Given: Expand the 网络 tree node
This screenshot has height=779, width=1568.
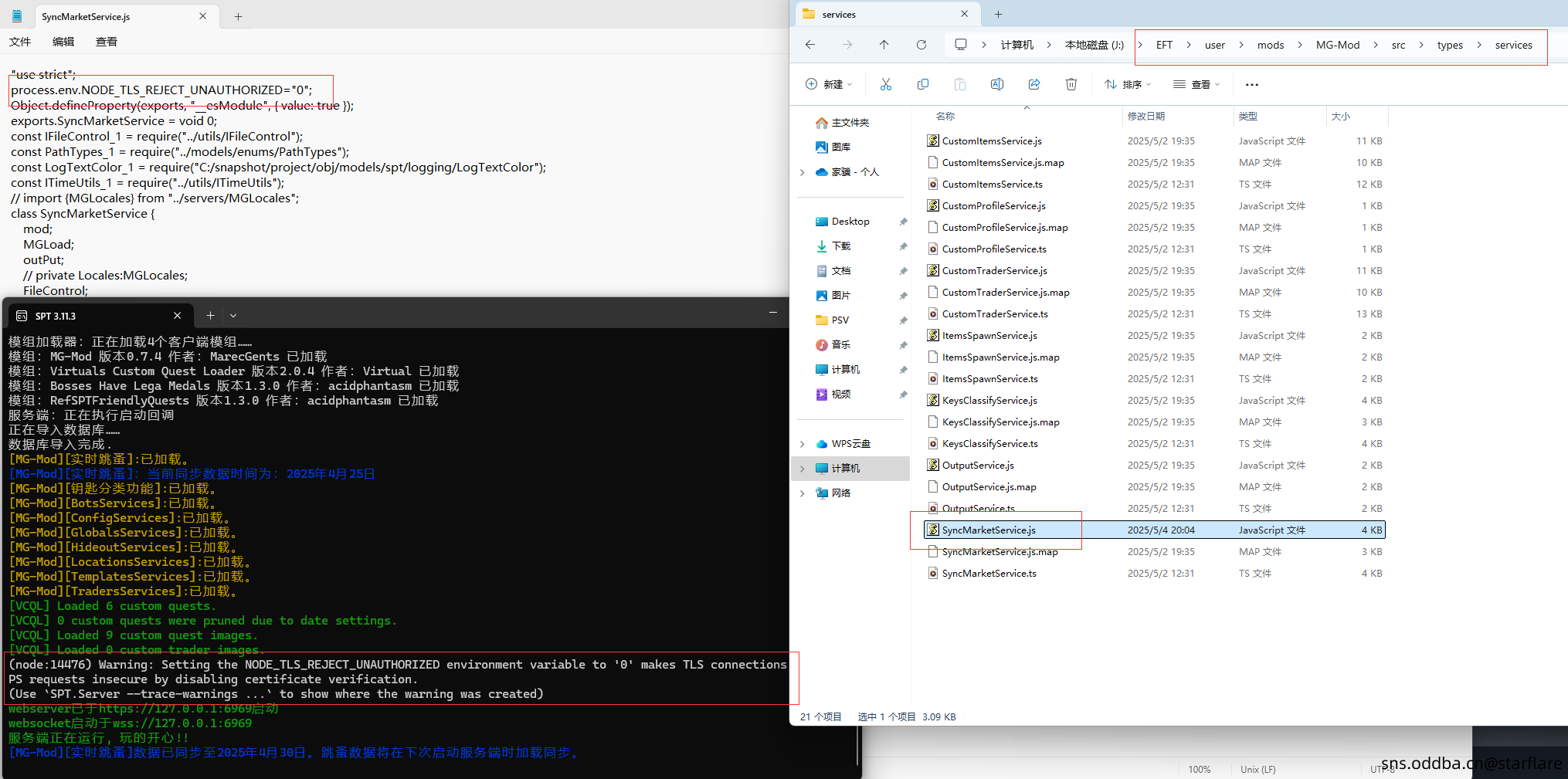Looking at the screenshot, I should click(x=803, y=493).
